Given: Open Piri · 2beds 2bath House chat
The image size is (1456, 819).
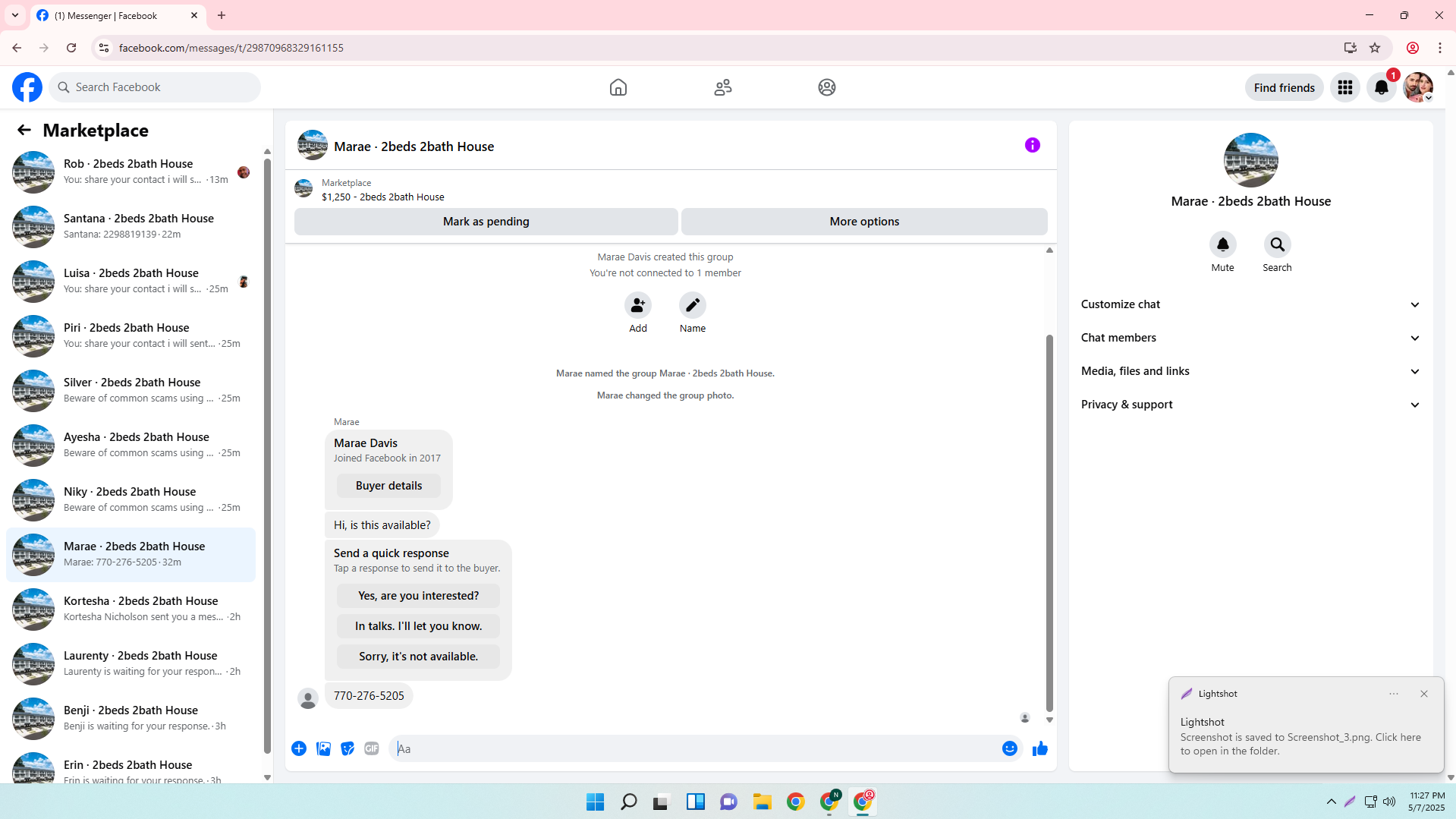Looking at the screenshot, I should [131, 336].
